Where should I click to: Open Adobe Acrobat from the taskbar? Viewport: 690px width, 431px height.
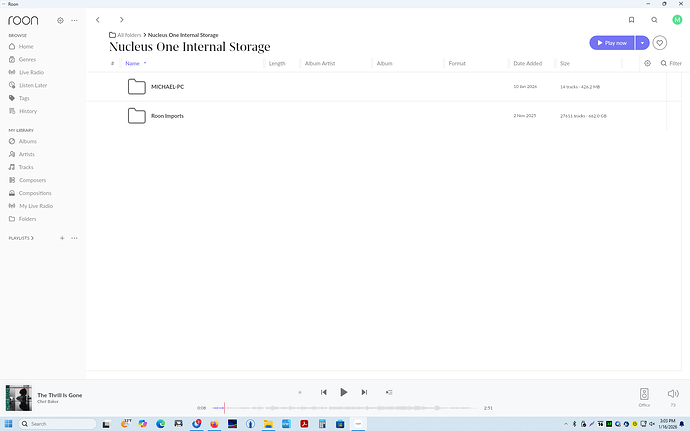(304, 424)
